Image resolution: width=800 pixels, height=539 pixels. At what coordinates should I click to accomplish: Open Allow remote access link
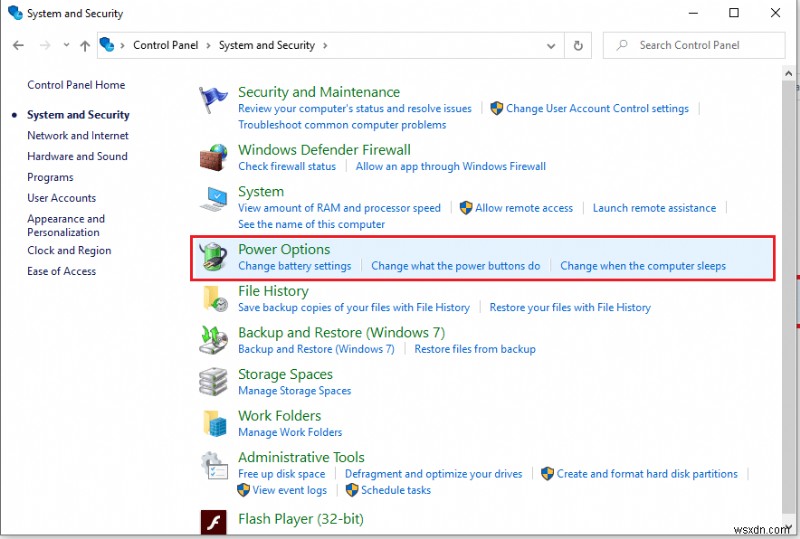[x=524, y=208]
